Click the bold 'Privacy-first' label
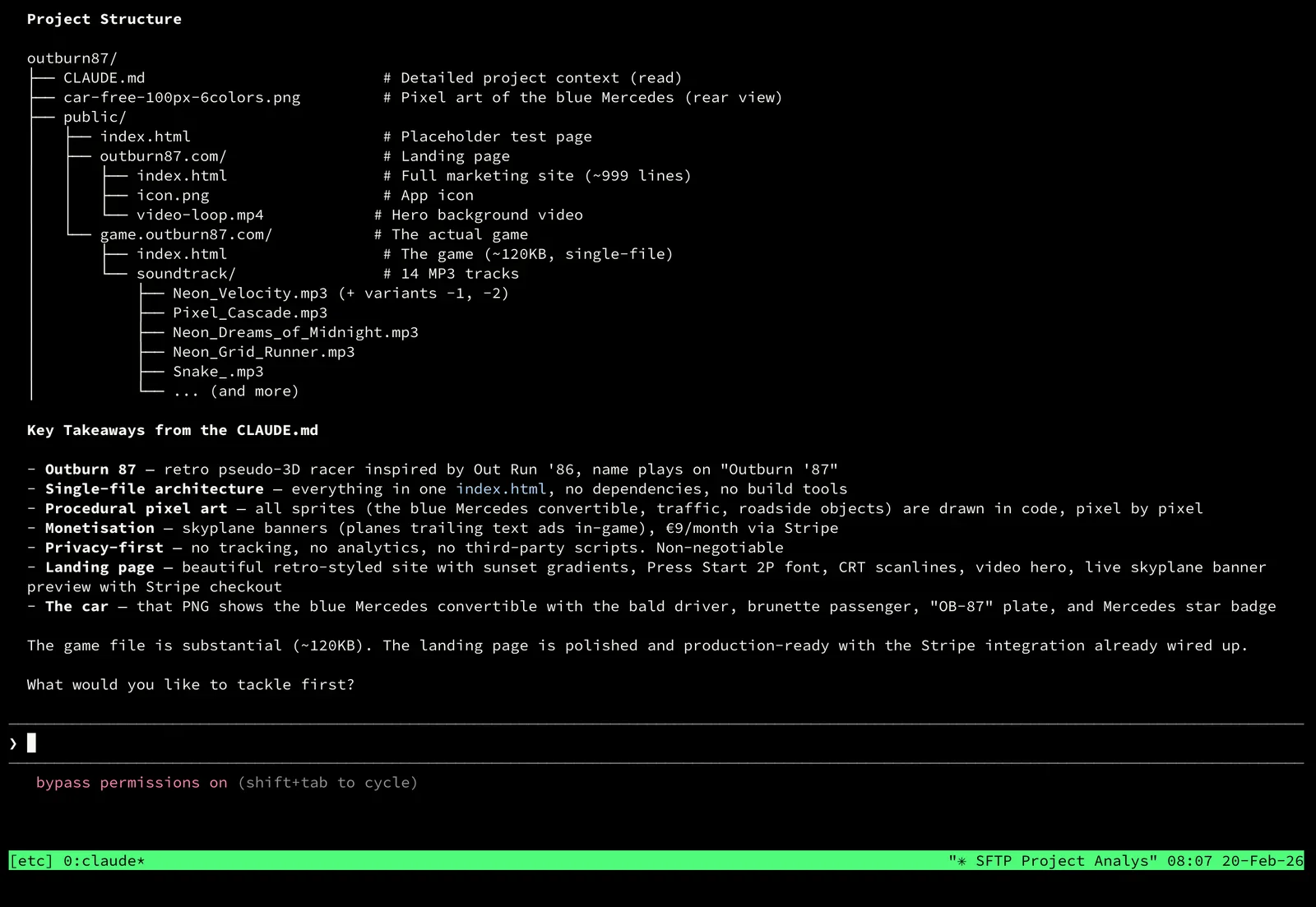This screenshot has width=1316, height=907. tap(104, 548)
